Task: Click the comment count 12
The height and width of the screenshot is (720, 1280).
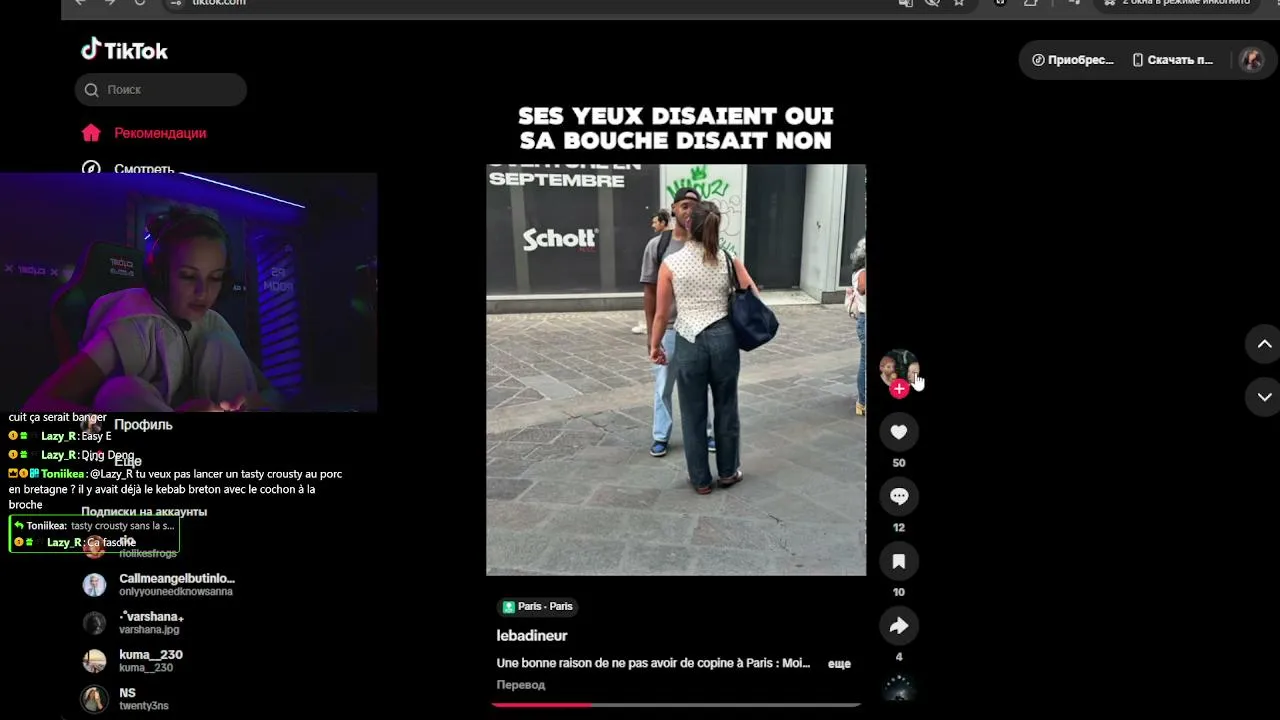Action: pyautogui.click(x=899, y=528)
